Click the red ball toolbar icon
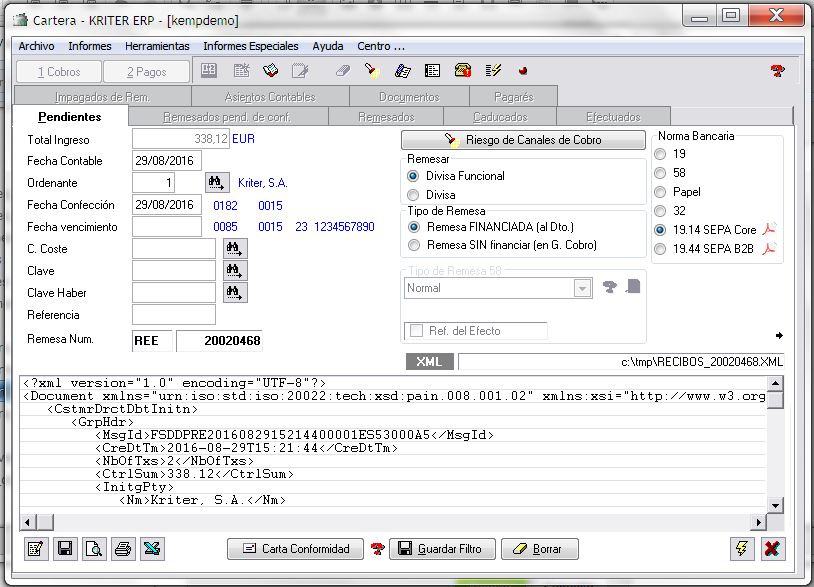The width and height of the screenshot is (814, 587). [x=523, y=71]
